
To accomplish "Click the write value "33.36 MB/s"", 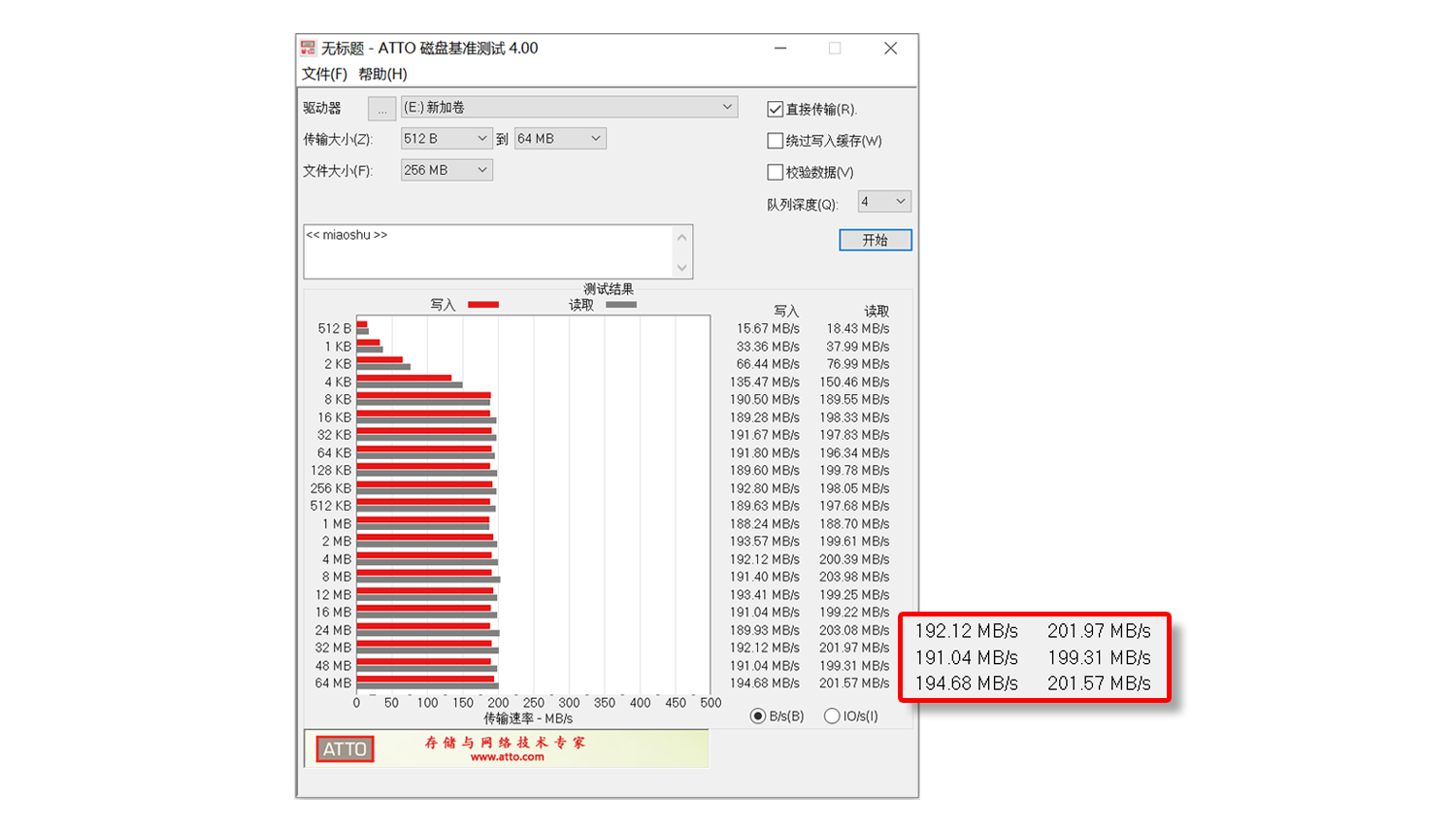I will tap(768, 347).
